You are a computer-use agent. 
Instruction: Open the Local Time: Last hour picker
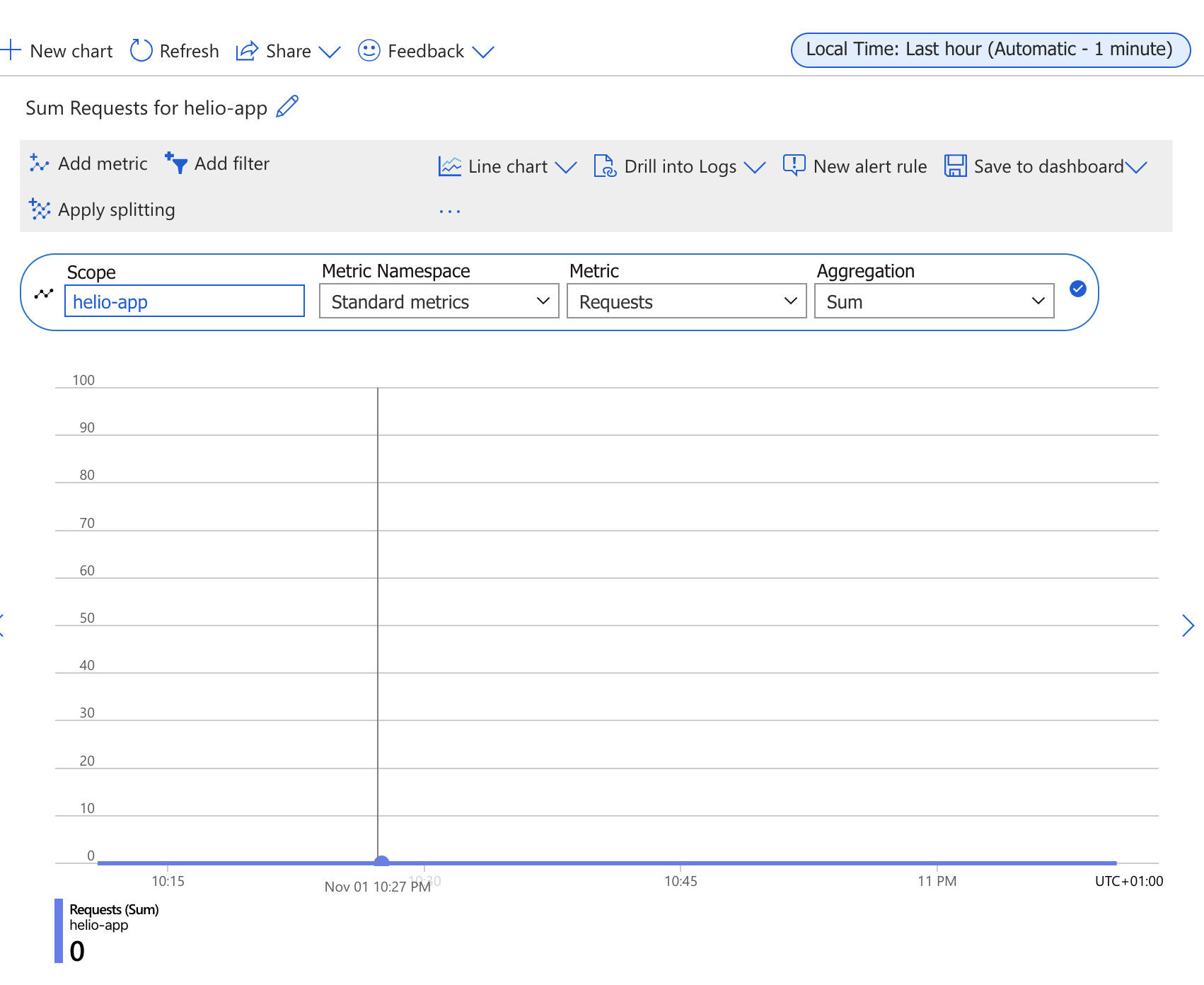990,49
